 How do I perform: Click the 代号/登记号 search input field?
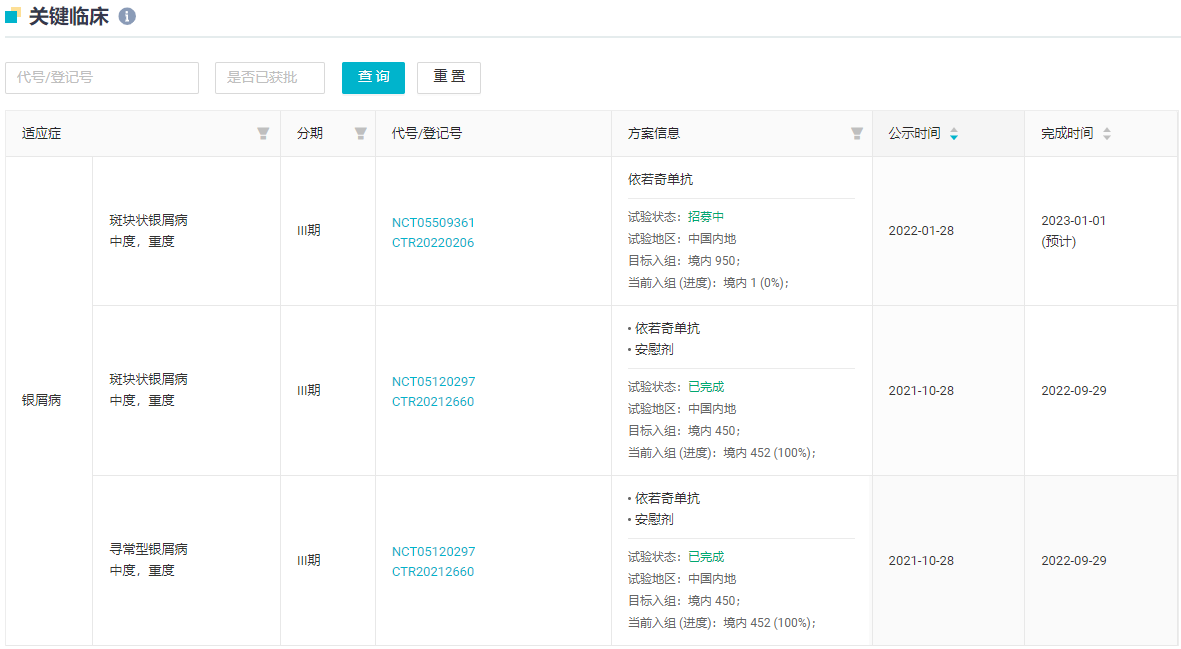pyautogui.click(x=102, y=78)
